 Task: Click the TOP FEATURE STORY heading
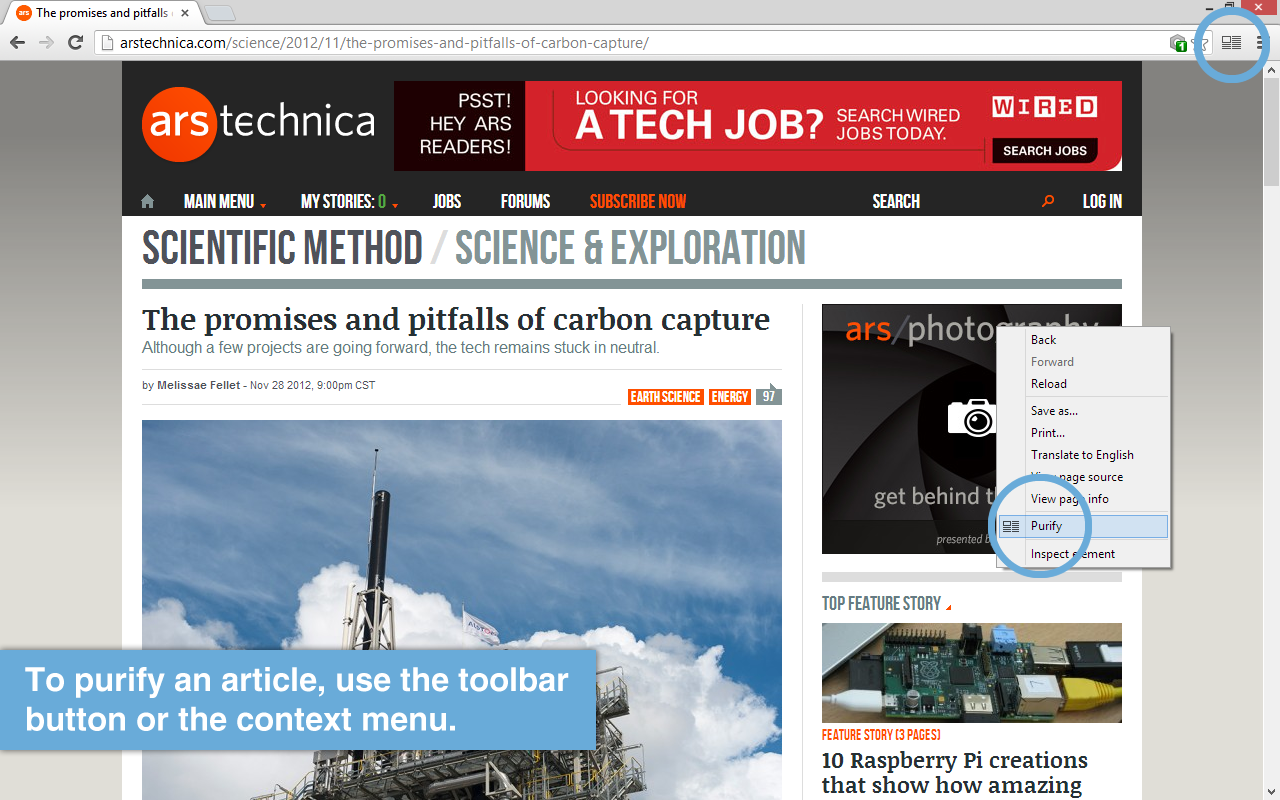click(x=881, y=603)
